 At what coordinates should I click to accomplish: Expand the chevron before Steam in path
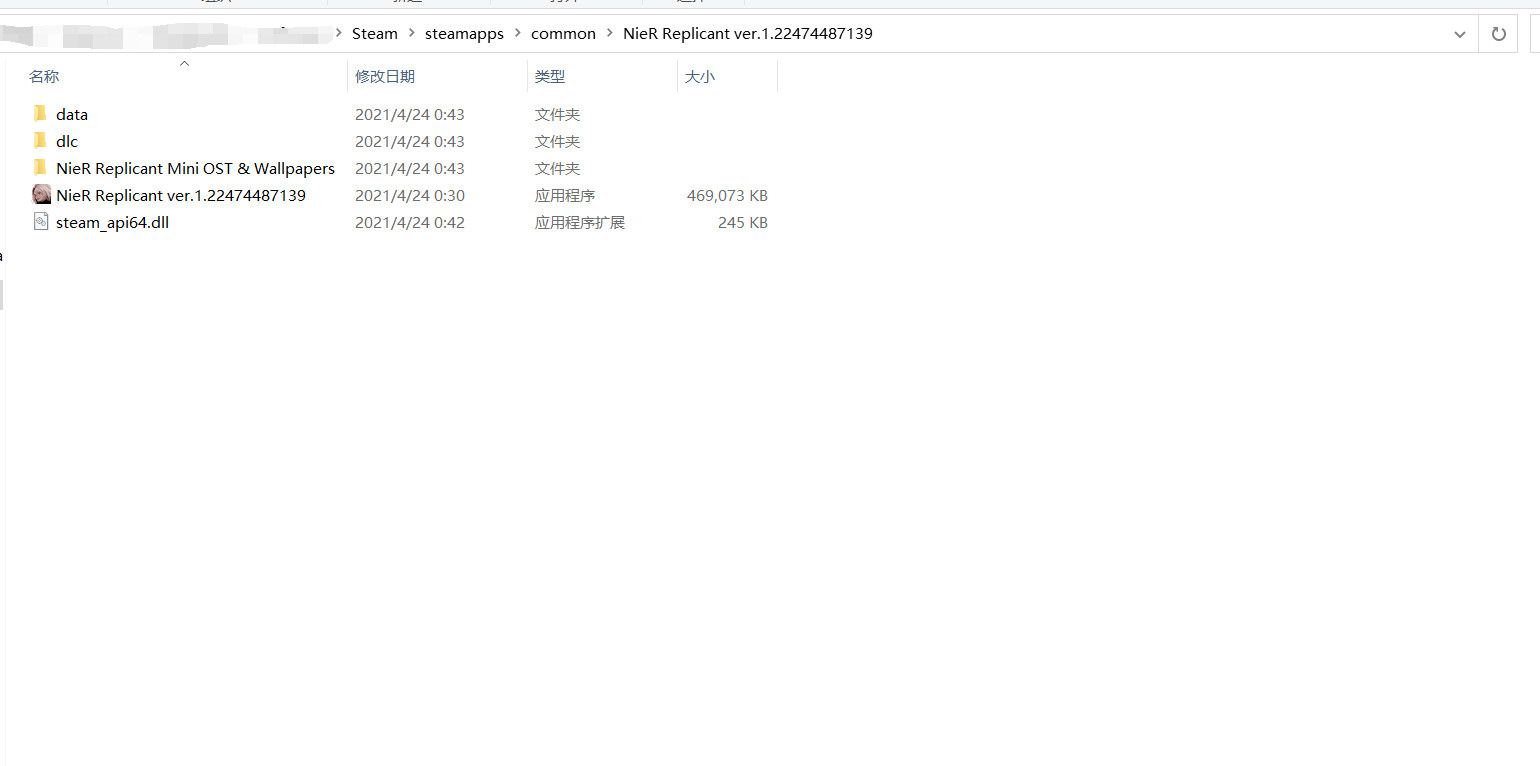[x=338, y=34]
